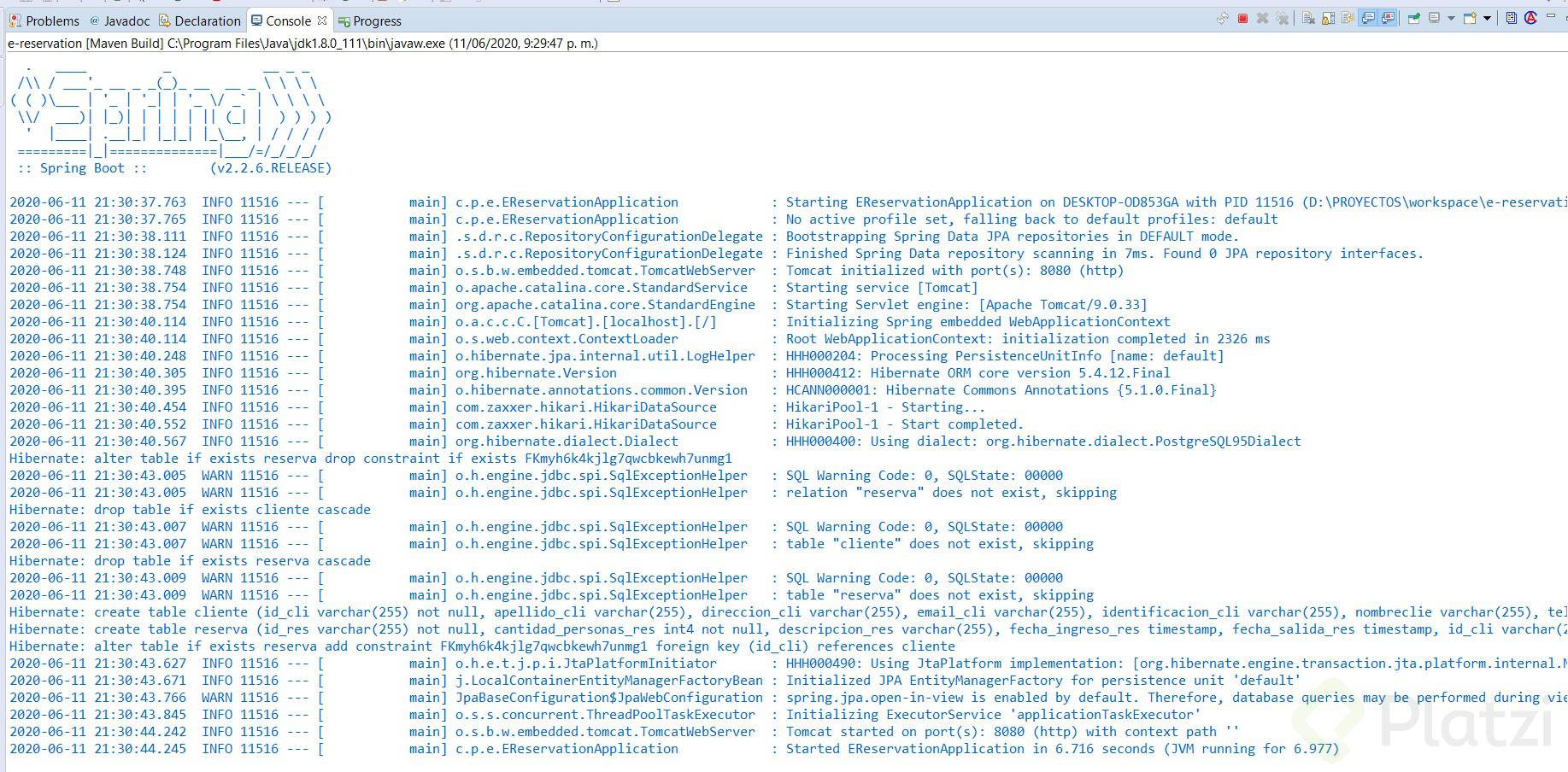Terminate the running e-reservation process
The image size is (1568, 772).
[1242, 18]
